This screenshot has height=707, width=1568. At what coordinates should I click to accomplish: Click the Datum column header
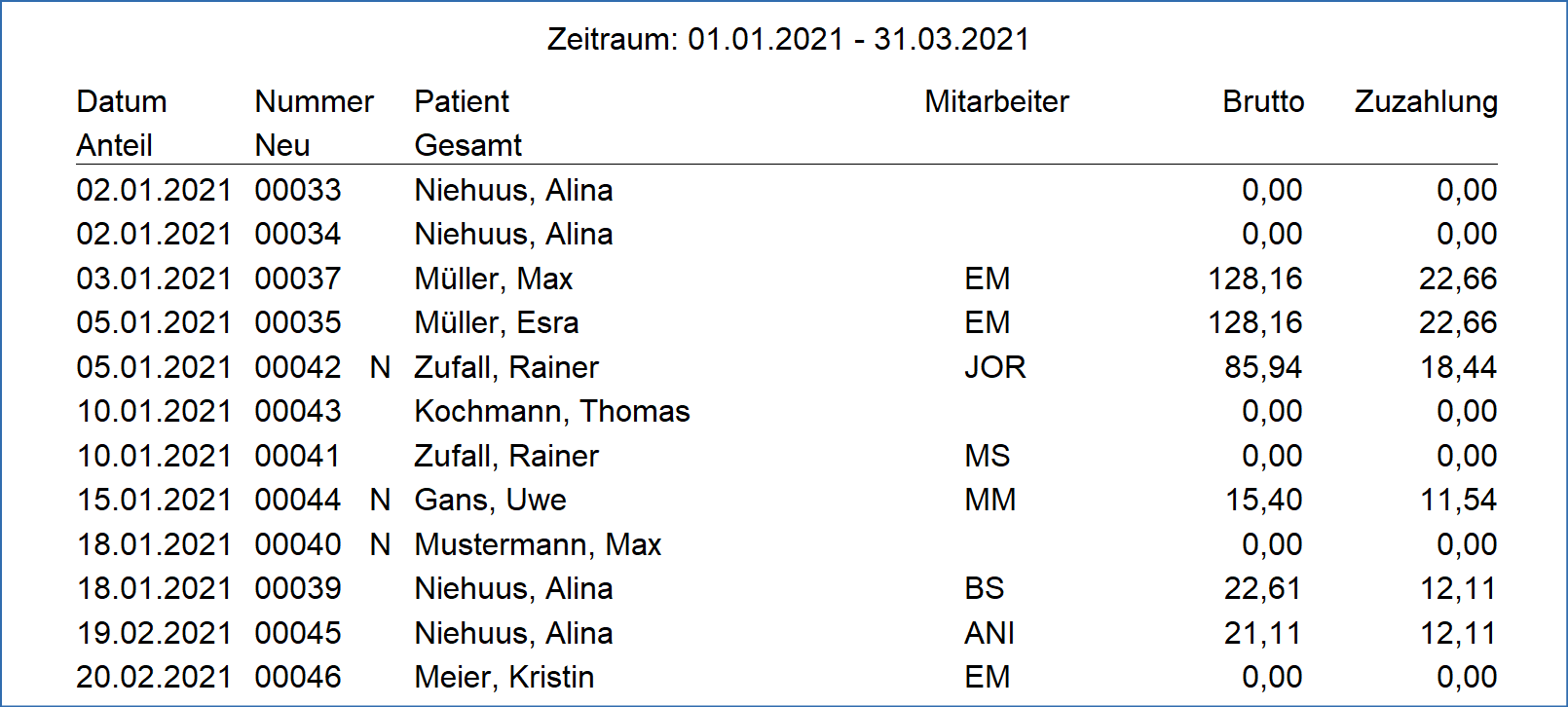(122, 101)
